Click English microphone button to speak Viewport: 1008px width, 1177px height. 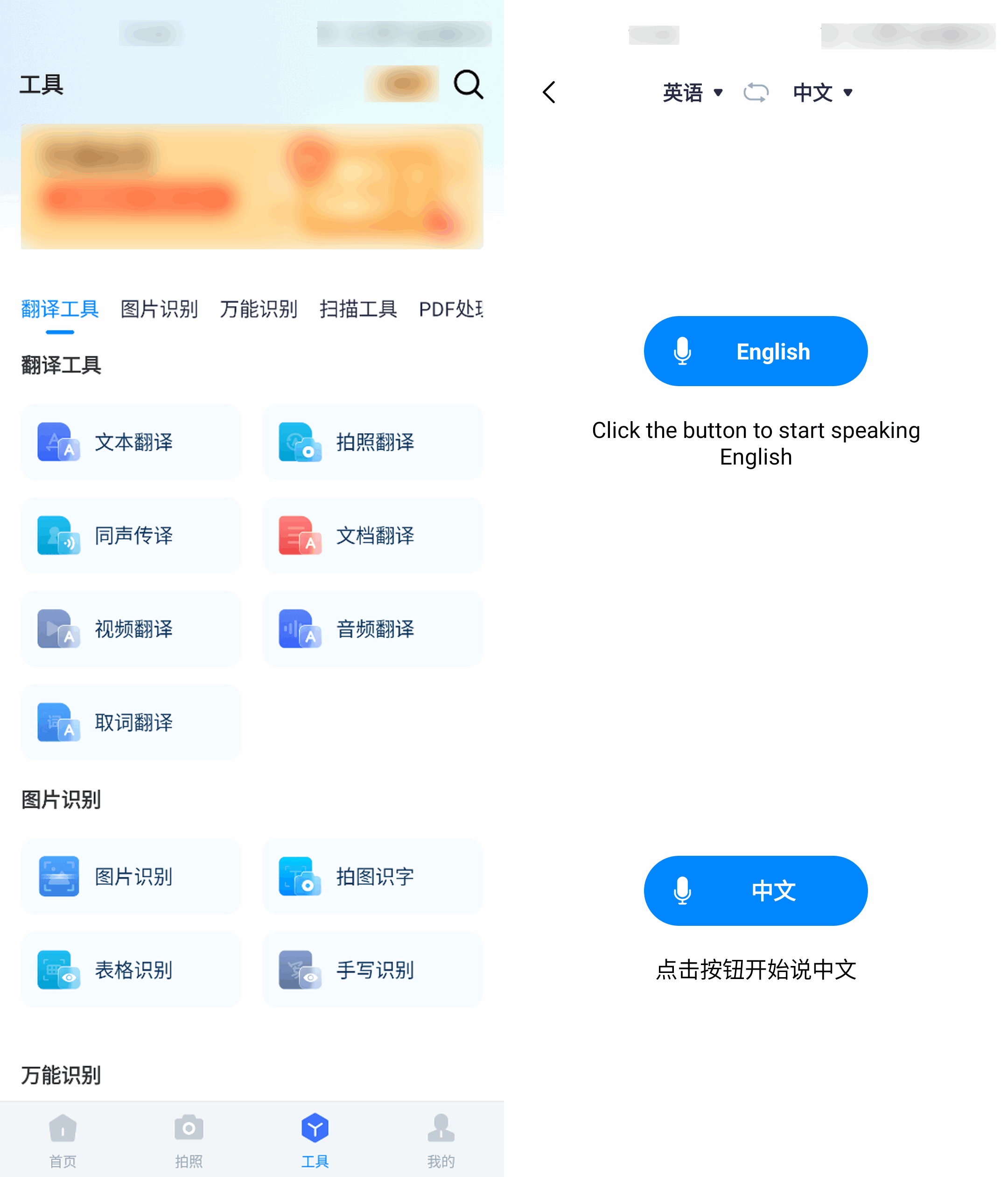755,351
